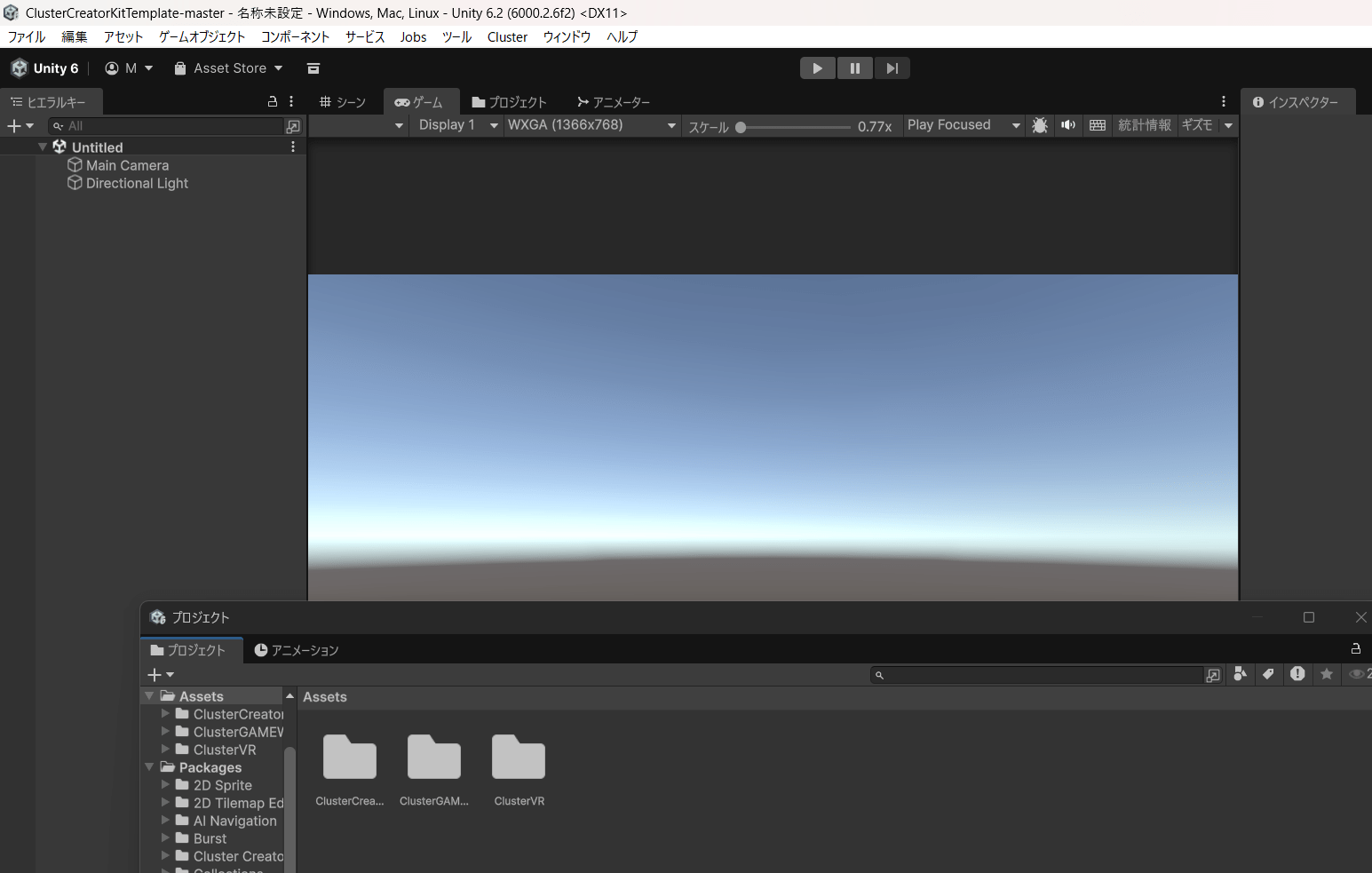This screenshot has width=1372, height=873.
Task: Toggle the bug-shaped debug icon in Game view
Action: coord(1039,125)
